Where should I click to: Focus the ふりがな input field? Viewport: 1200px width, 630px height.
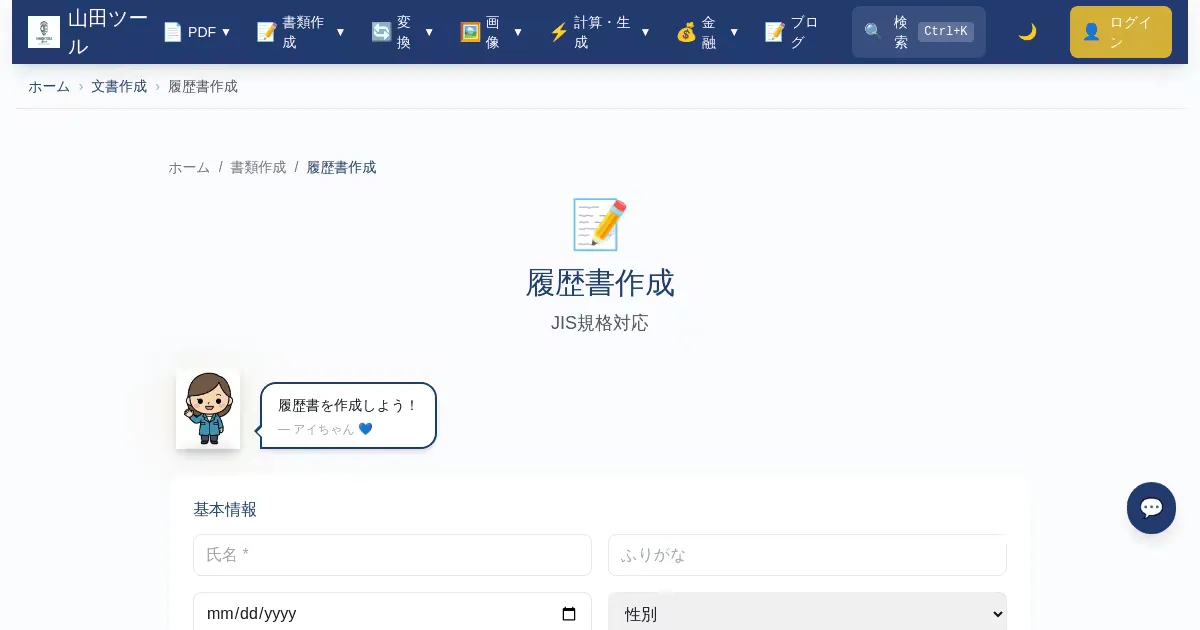pyautogui.click(x=807, y=555)
